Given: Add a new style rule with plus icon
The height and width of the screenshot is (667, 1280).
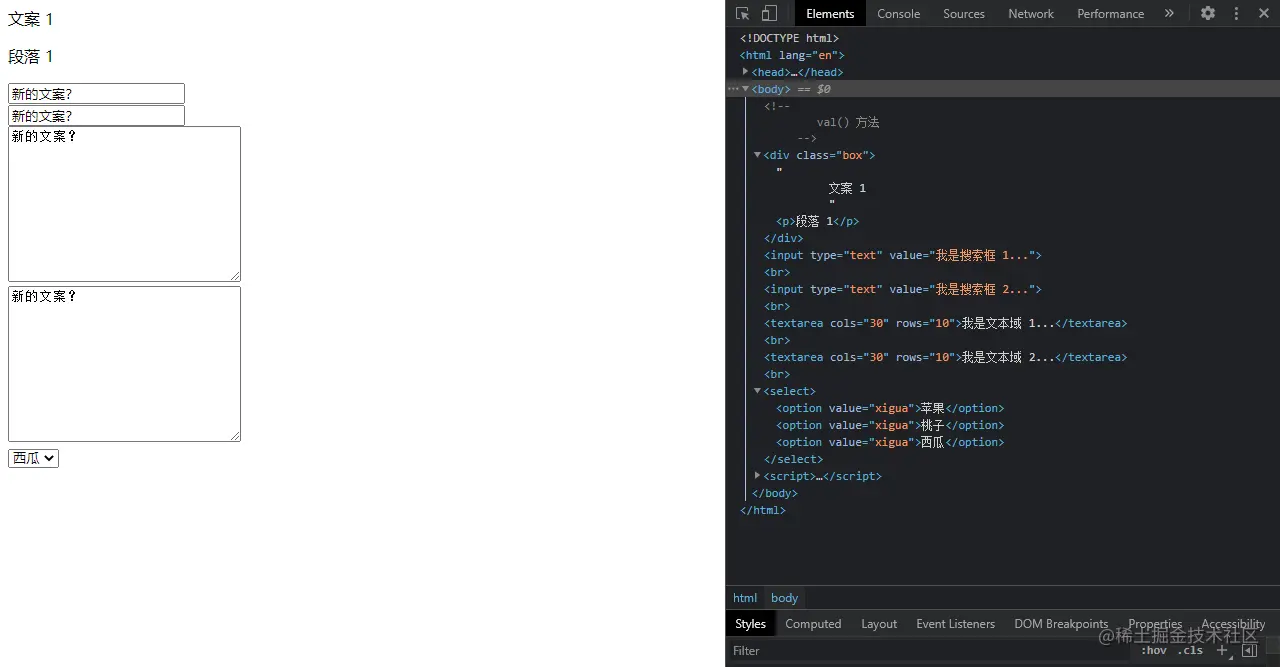Looking at the screenshot, I should [1222, 650].
